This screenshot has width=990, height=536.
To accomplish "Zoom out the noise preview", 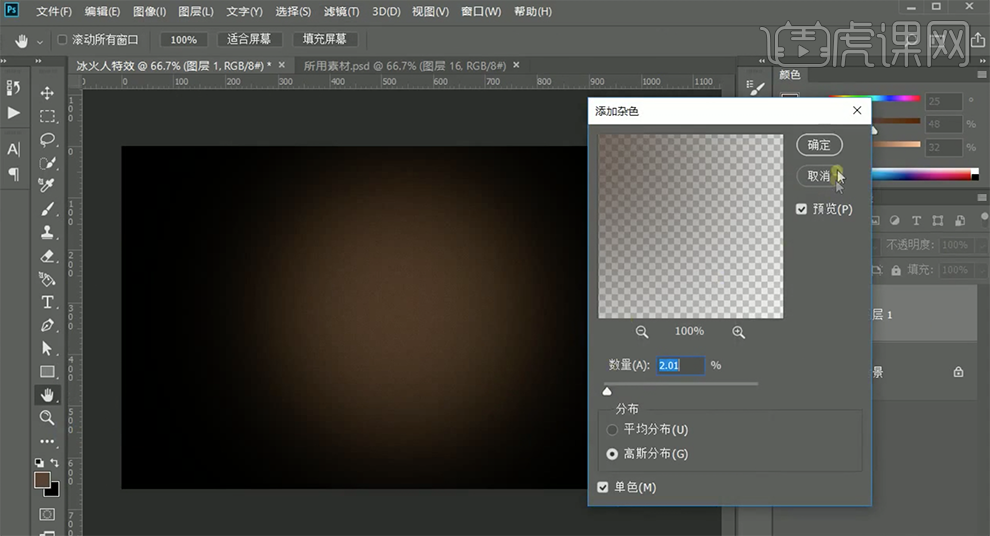I will click(x=642, y=332).
